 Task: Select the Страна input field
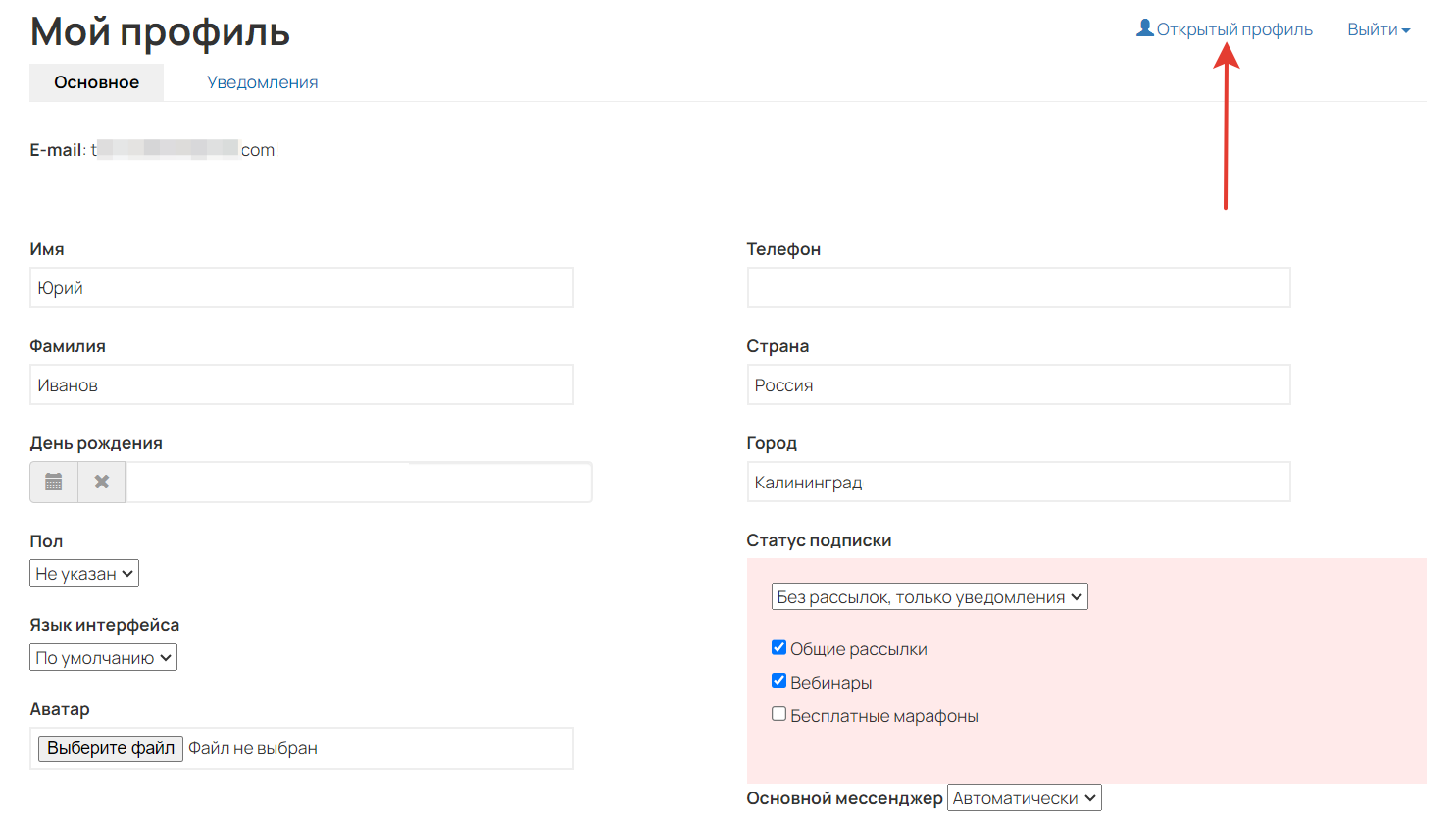pyautogui.click(x=1018, y=385)
